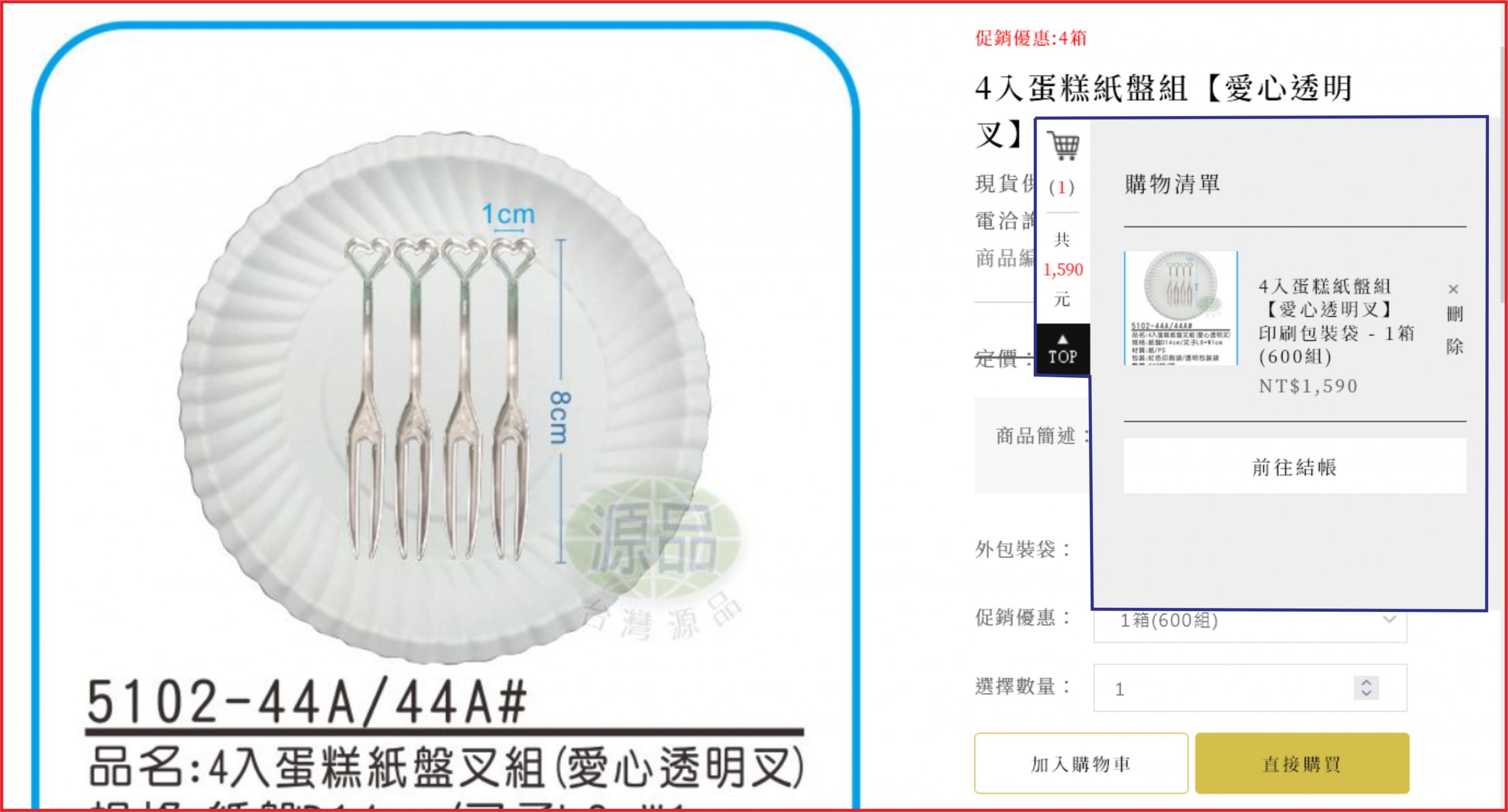The width and height of the screenshot is (1508, 812).
Task: Click the 促銷優惠:4箱 red promo text
Action: pyautogui.click(x=1030, y=39)
